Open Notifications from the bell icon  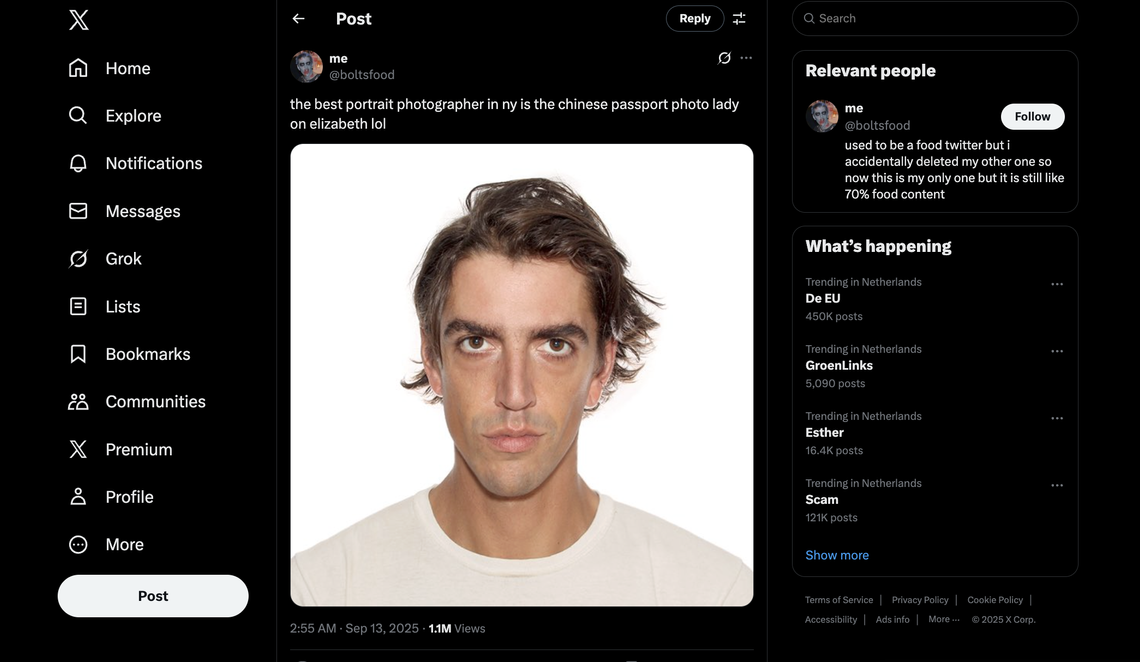[78, 163]
